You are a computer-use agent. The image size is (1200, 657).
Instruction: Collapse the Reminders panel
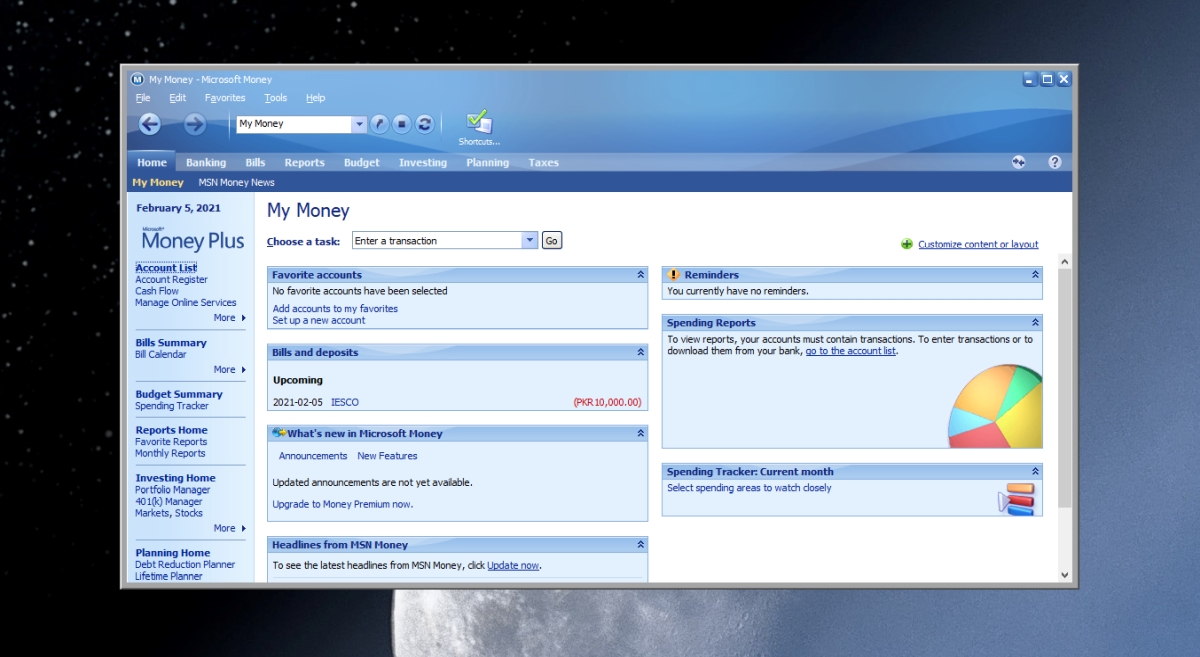[1035, 275]
